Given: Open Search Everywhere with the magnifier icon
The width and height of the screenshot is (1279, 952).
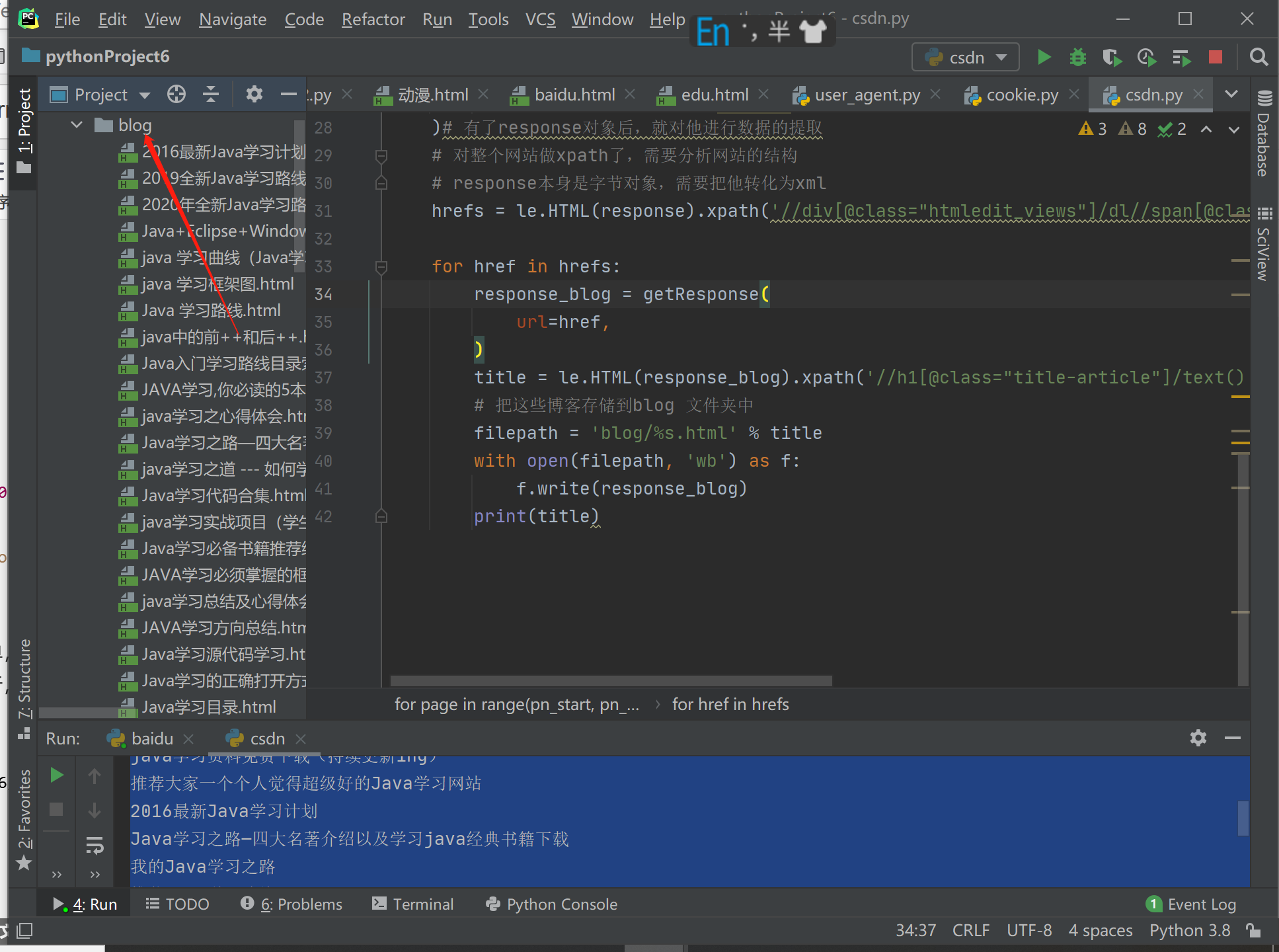Looking at the screenshot, I should coord(1259,58).
